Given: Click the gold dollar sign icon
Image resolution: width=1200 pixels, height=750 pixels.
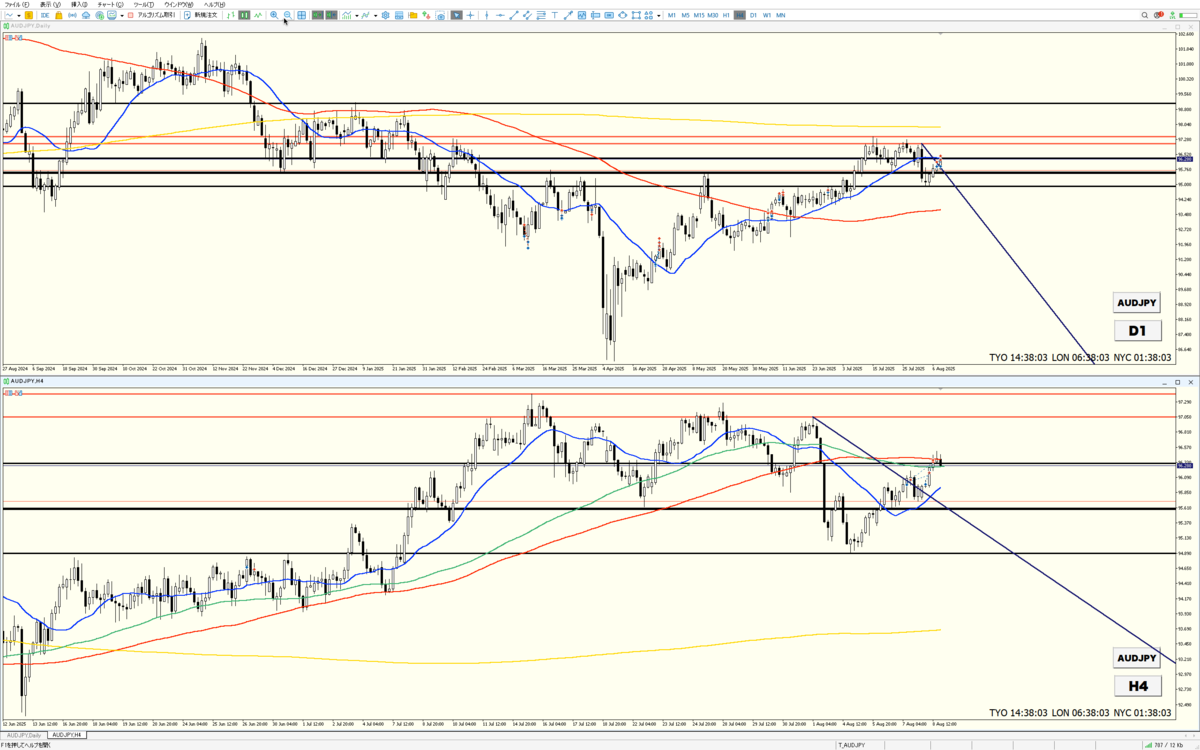Looking at the screenshot, I should click(29, 16).
